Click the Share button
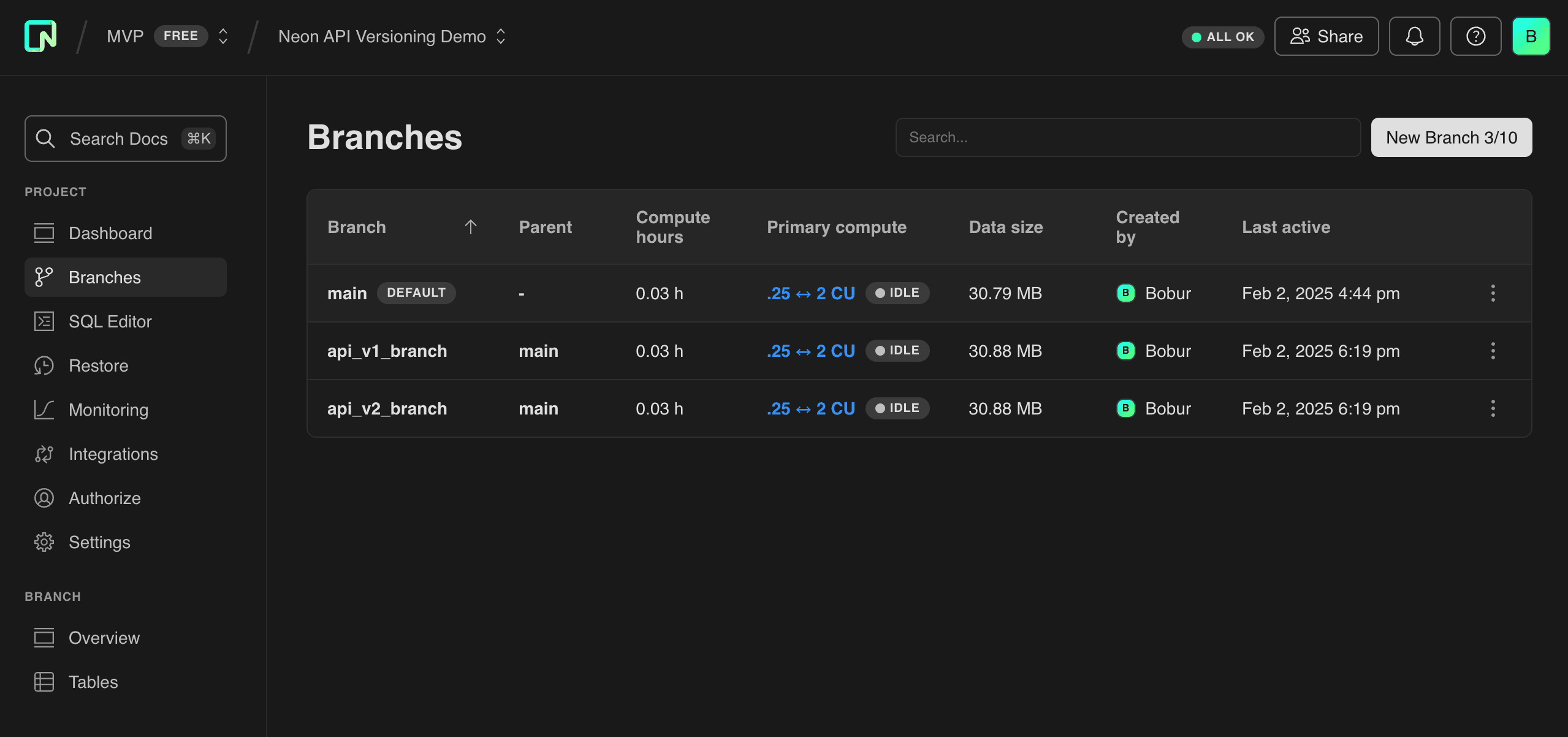Viewport: 1568px width, 737px height. pyautogui.click(x=1326, y=36)
